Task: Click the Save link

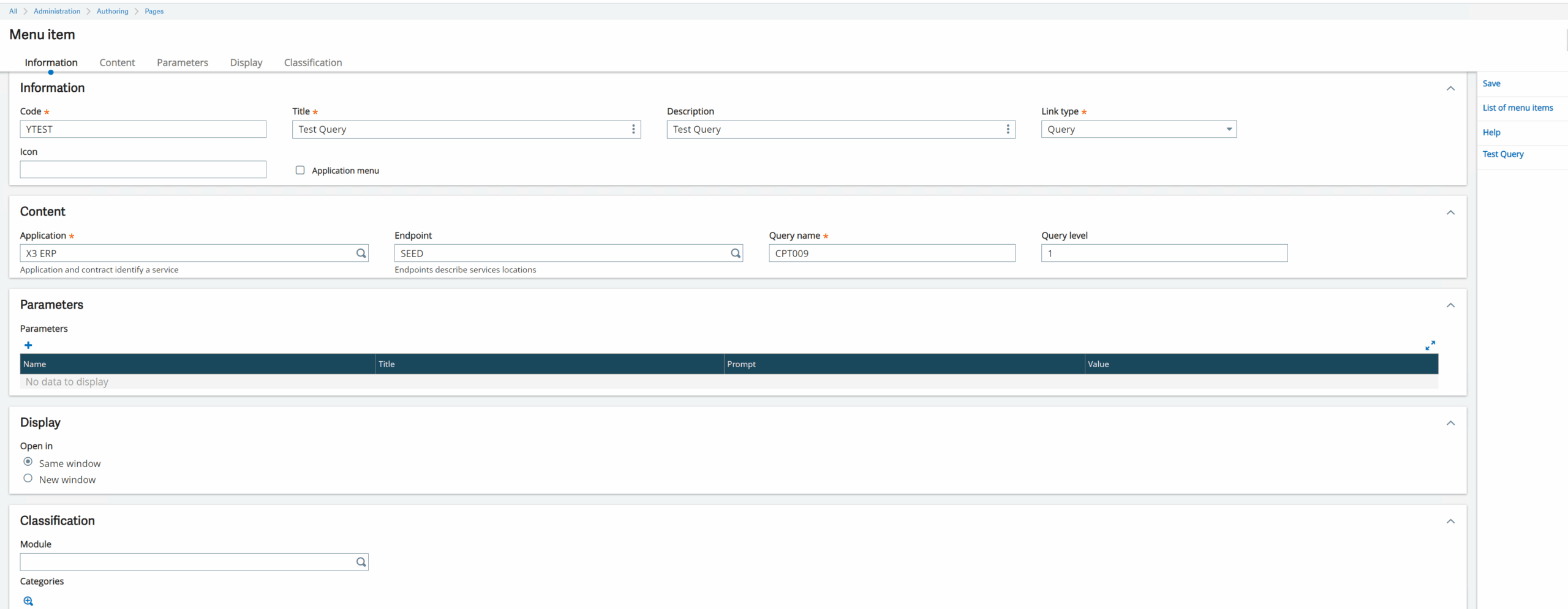Action: tap(1491, 83)
